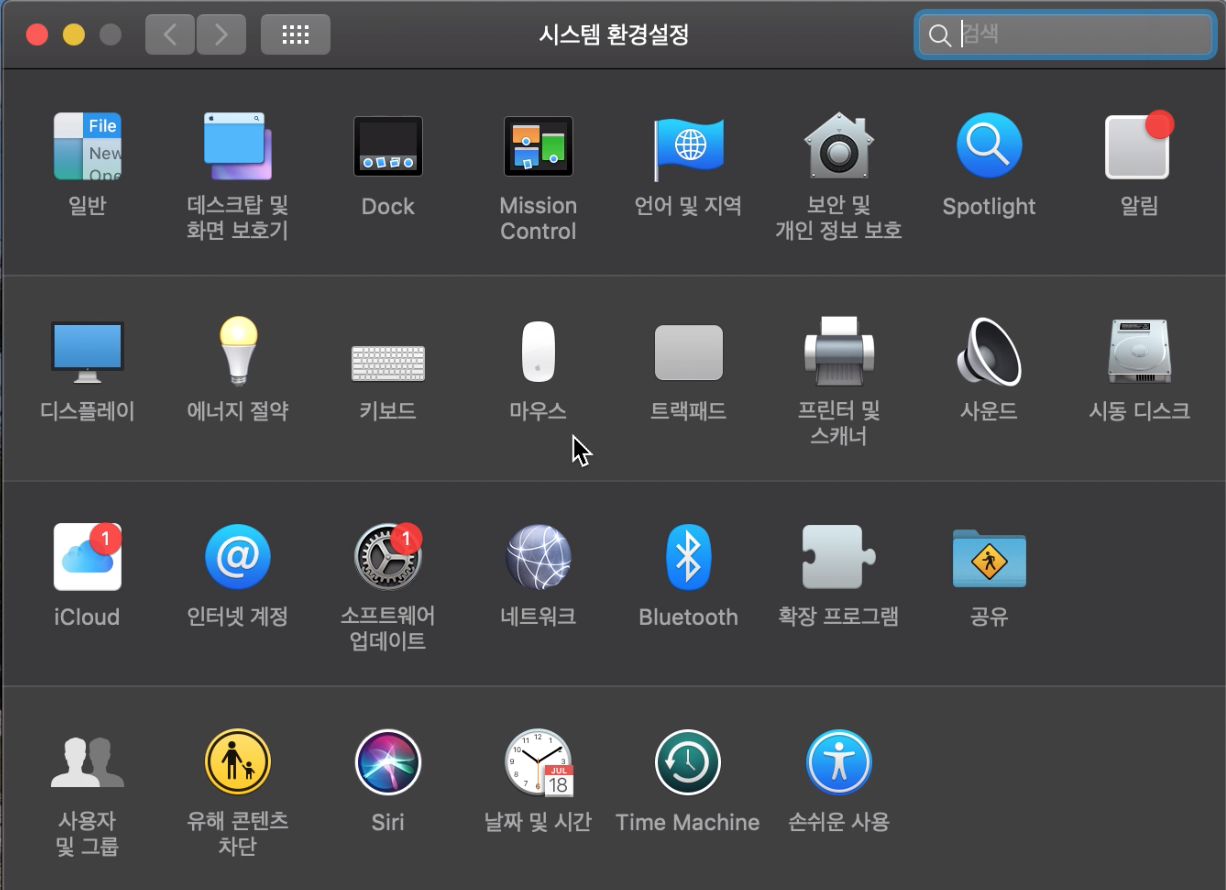The width and height of the screenshot is (1226, 890).
Task: Click the red close window button
Action: coord(37,35)
